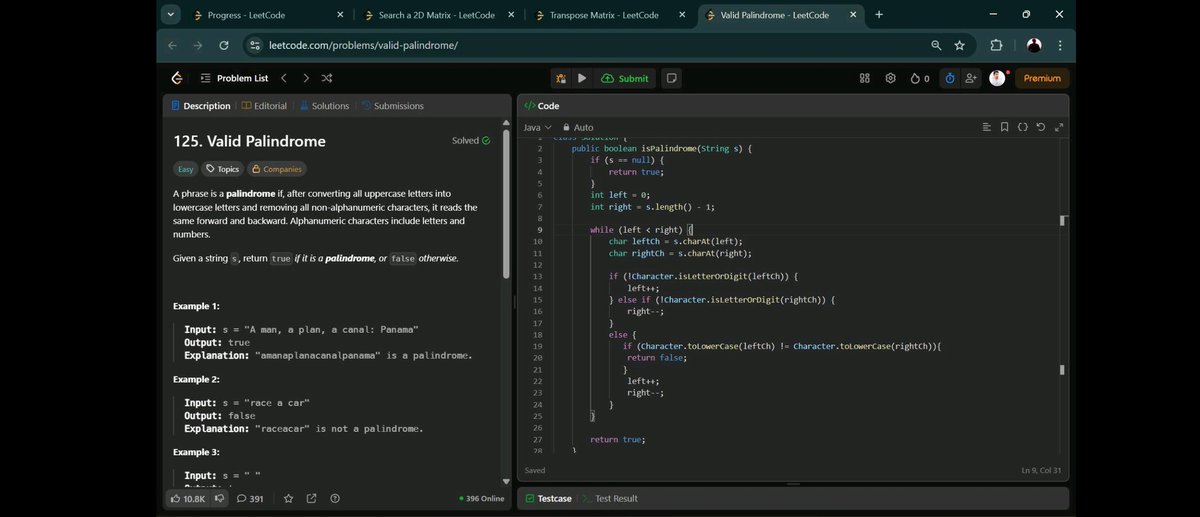Open LeetCode settings gear

coord(890,78)
